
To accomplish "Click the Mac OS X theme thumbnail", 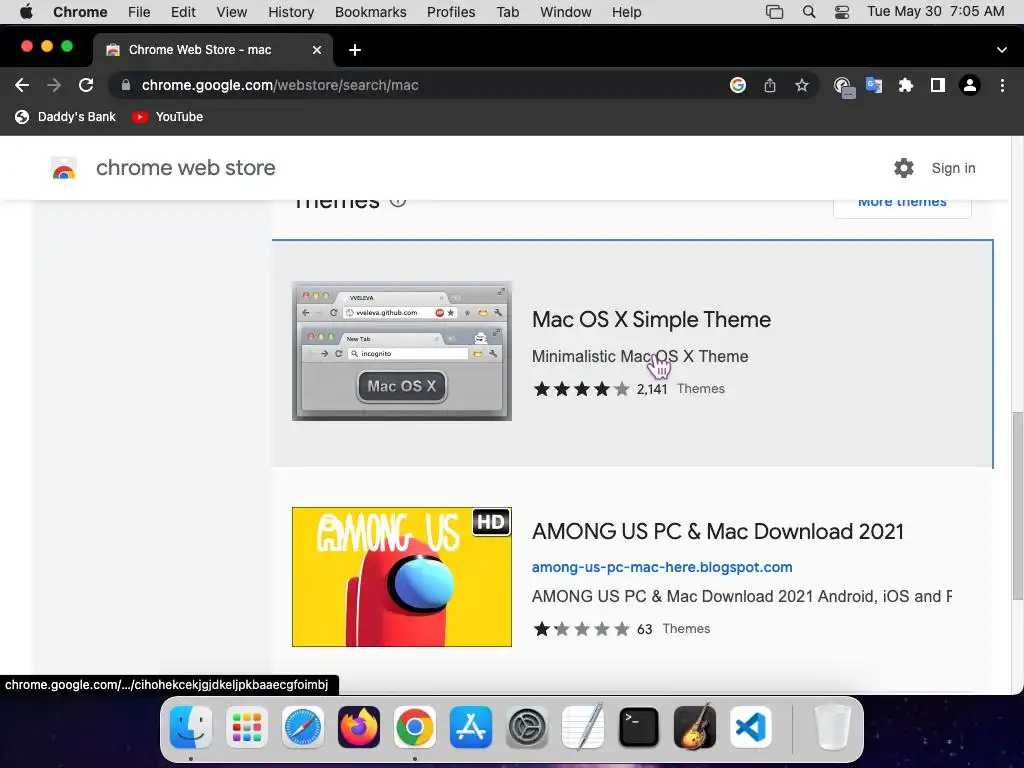I will coord(402,351).
